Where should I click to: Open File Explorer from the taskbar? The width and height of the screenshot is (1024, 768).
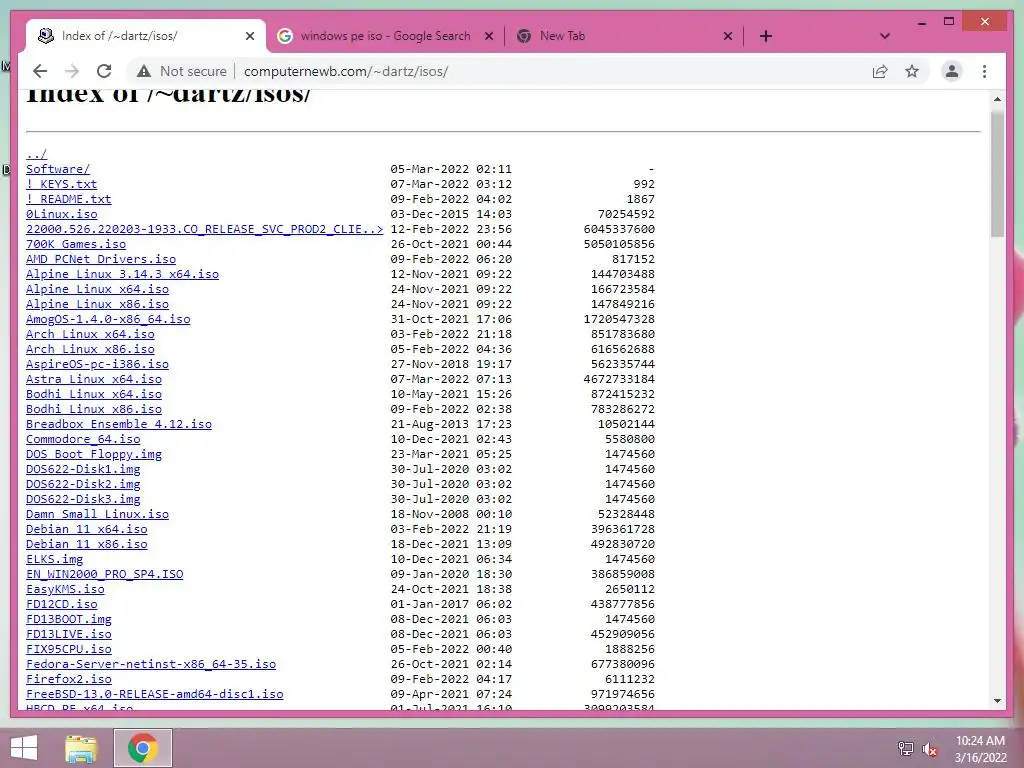point(81,748)
